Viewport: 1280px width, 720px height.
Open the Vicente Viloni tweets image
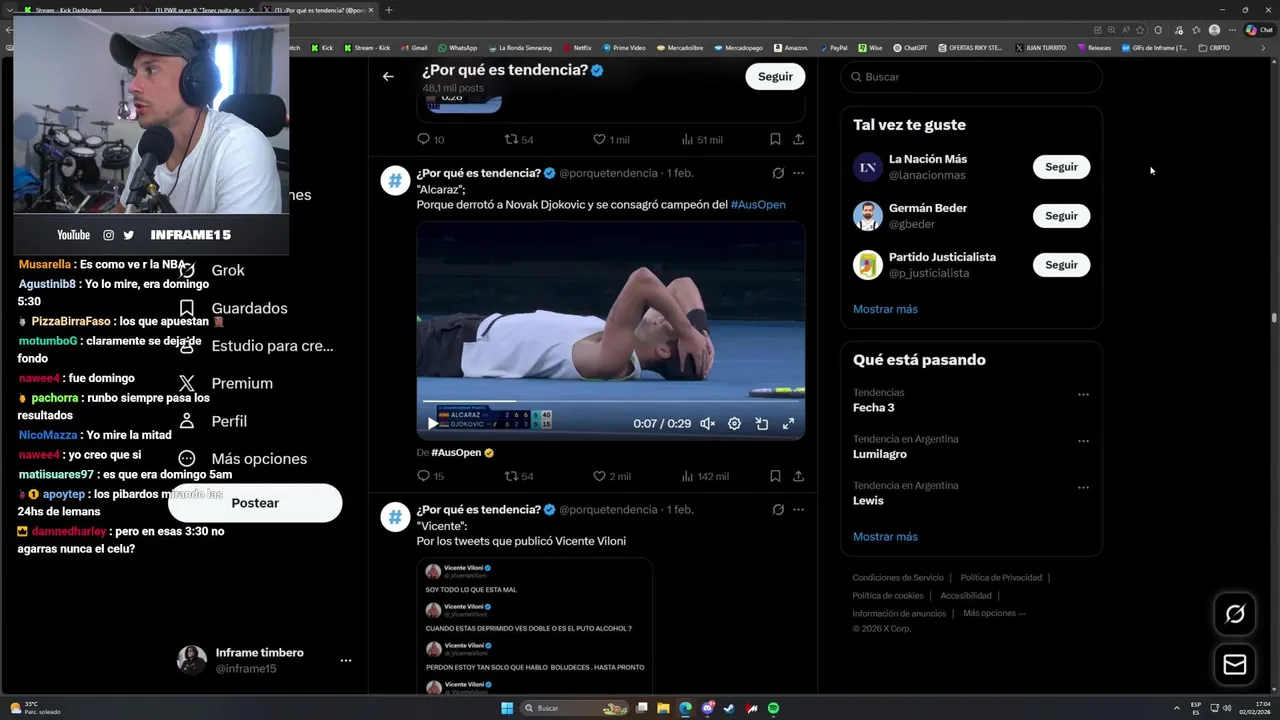pos(535,628)
